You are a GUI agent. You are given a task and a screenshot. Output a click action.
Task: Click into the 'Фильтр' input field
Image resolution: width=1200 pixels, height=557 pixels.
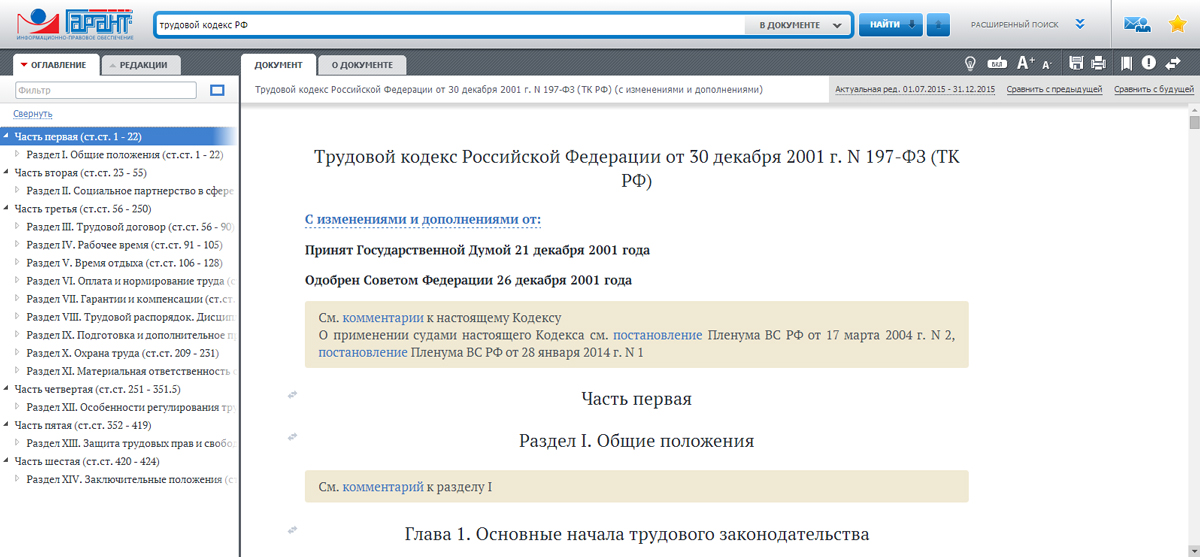click(x=106, y=91)
